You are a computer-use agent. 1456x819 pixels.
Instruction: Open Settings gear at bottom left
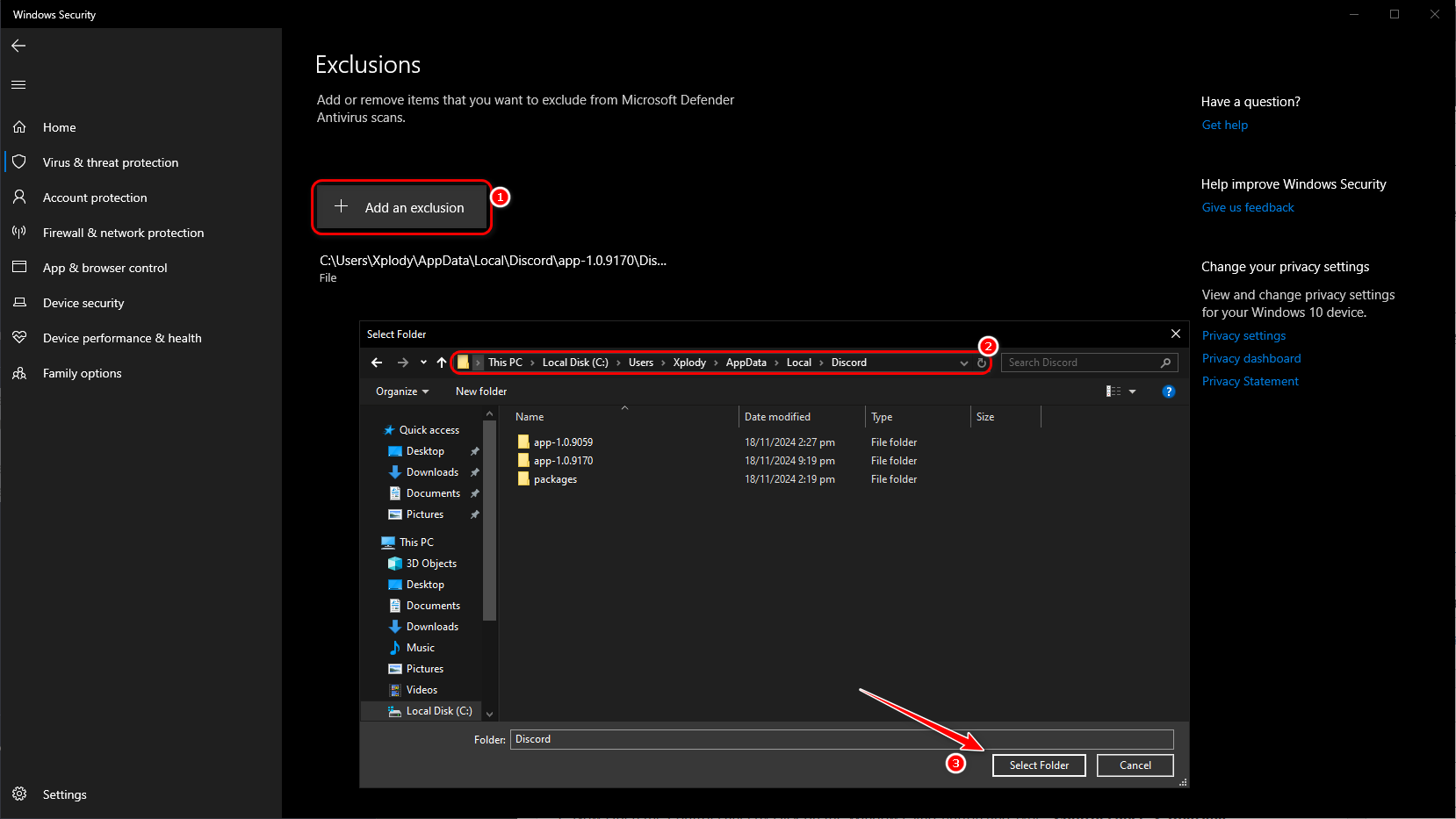tap(19, 794)
